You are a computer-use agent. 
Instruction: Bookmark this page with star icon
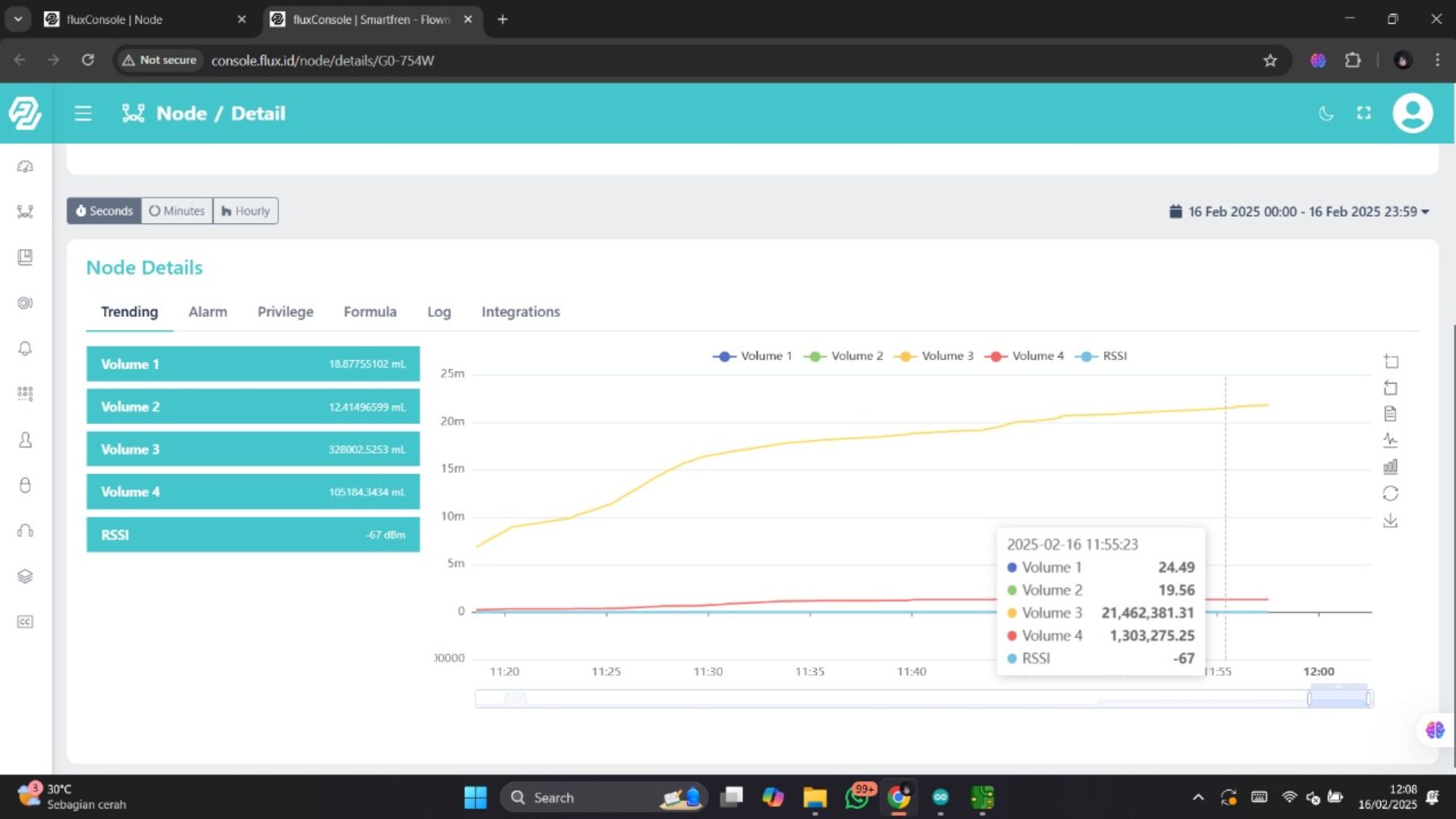click(1270, 61)
